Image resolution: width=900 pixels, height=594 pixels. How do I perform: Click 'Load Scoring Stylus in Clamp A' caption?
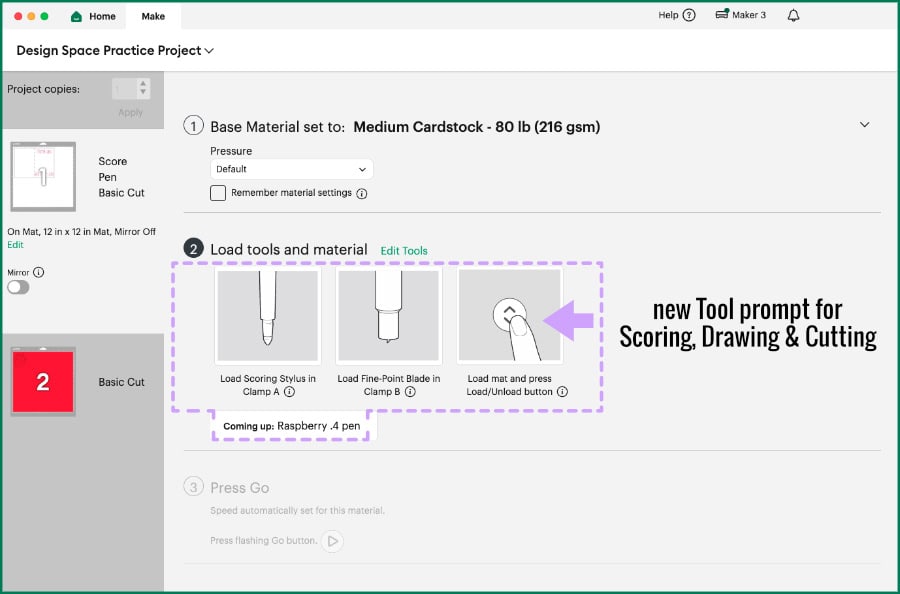(x=267, y=385)
